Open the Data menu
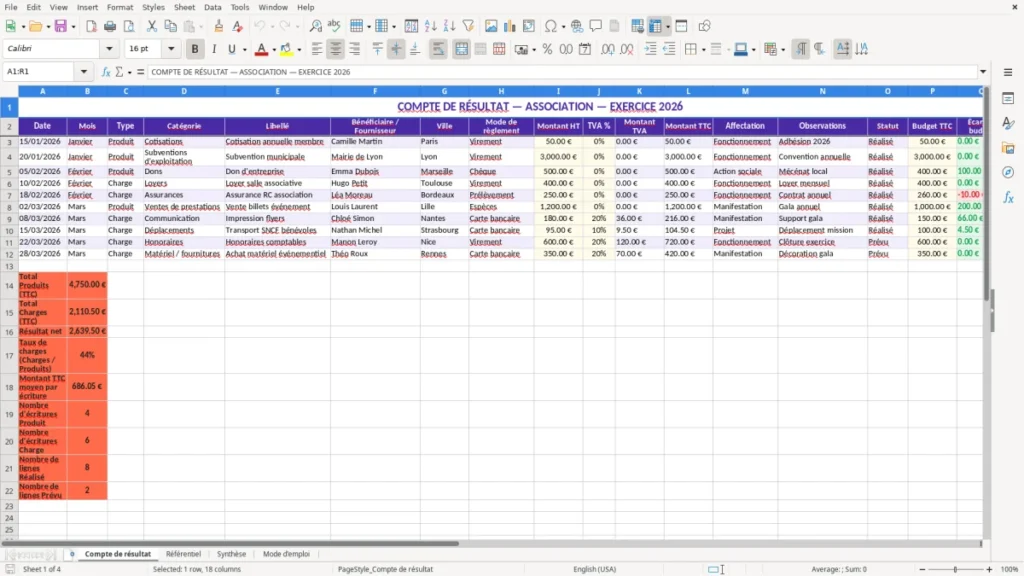The height and width of the screenshot is (576, 1024). pyautogui.click(x=212, y=7)
